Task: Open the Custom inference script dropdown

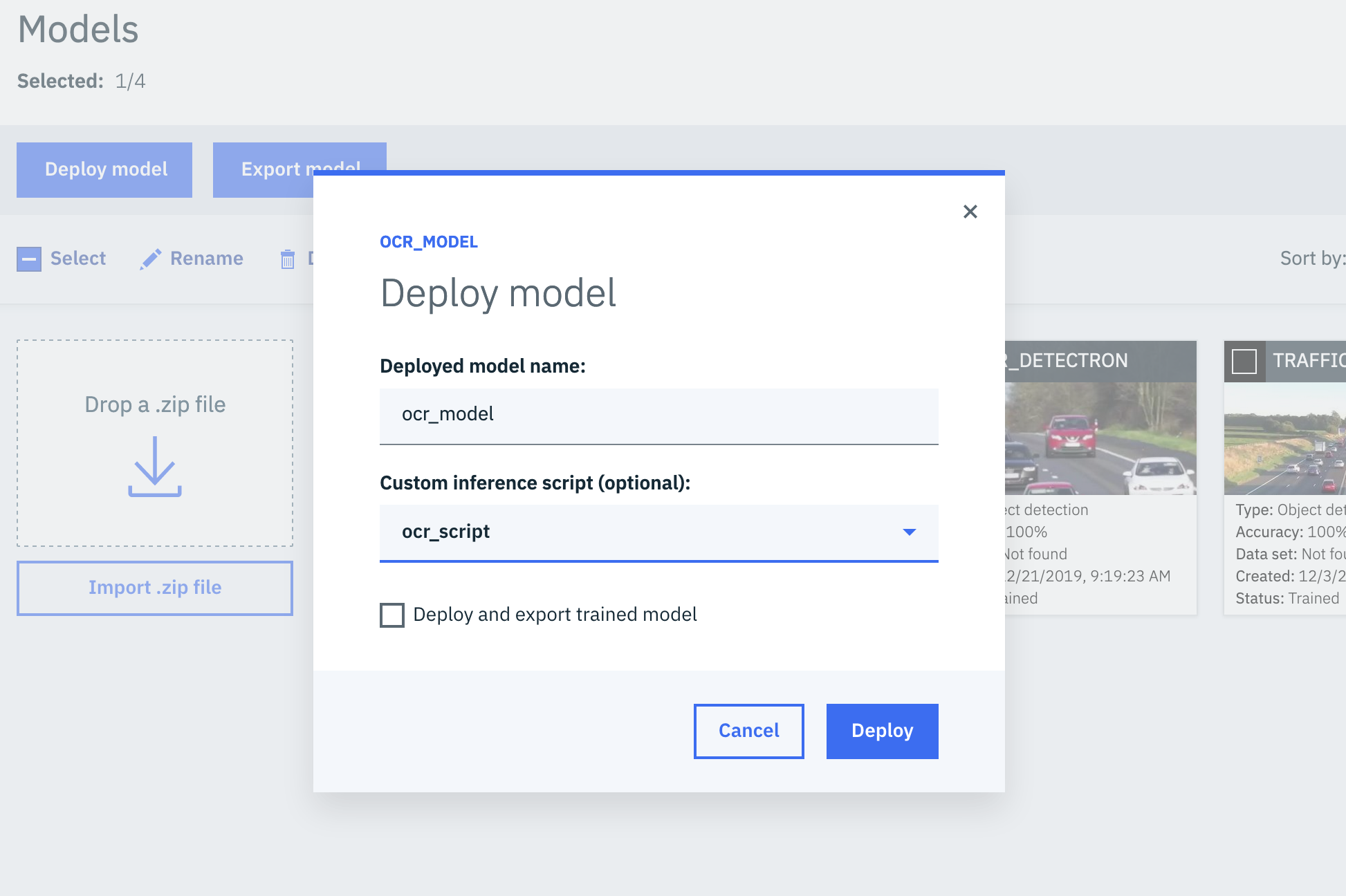Action: pyautogui.click(x=658, y=532)
